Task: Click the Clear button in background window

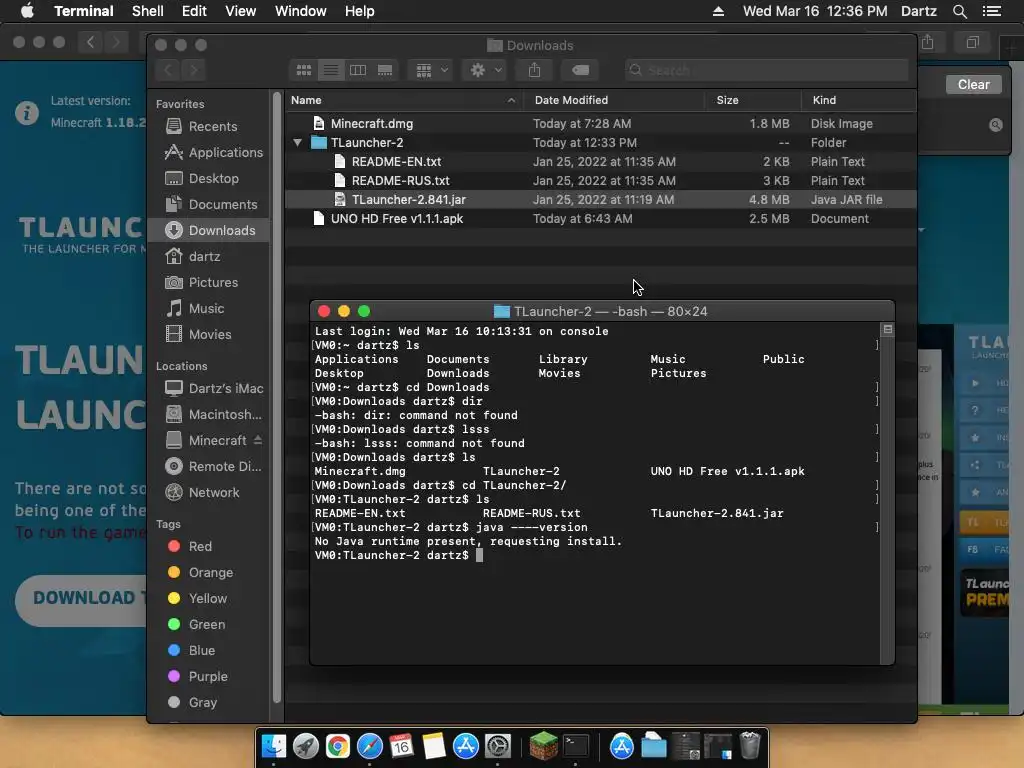Action: 973,84
